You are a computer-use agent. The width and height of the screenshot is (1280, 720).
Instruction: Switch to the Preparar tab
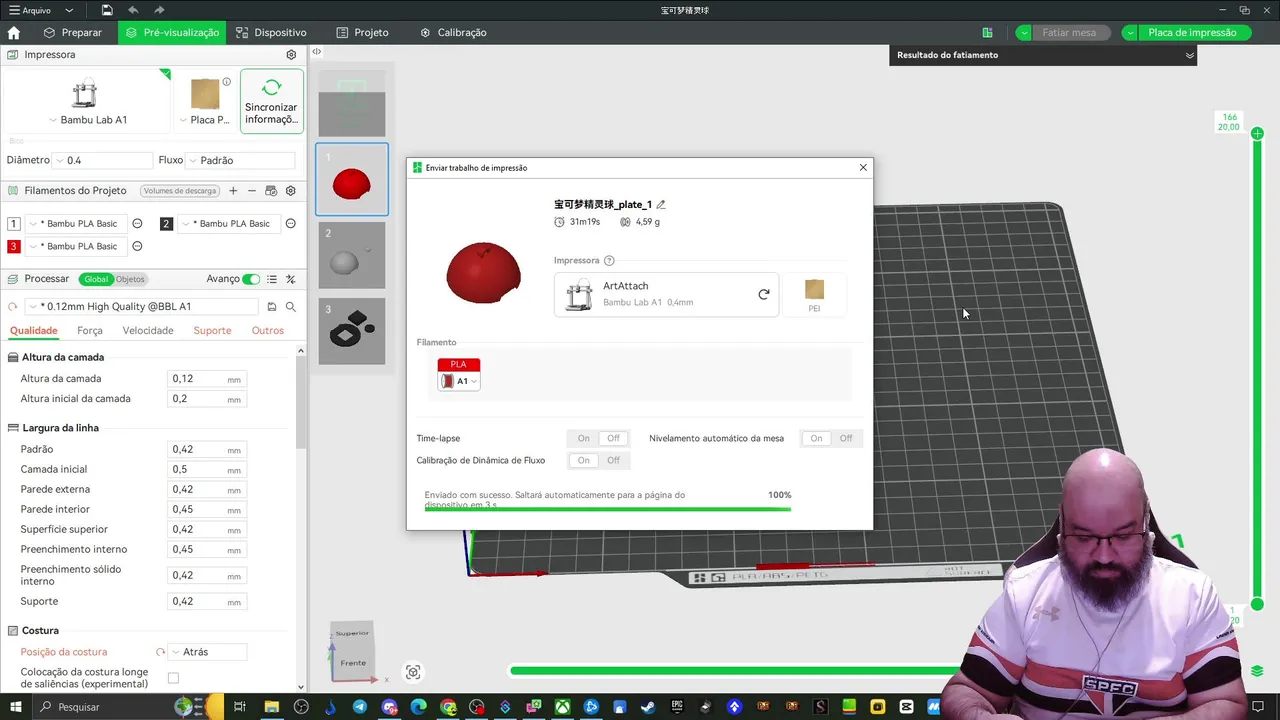pos(72,32)
